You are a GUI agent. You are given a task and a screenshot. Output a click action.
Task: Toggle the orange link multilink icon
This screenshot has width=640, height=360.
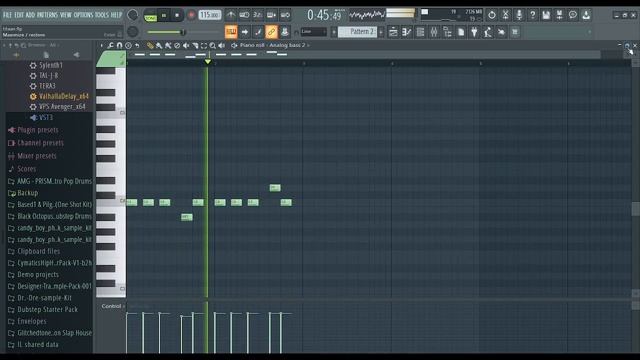click(x=271, y=31)
